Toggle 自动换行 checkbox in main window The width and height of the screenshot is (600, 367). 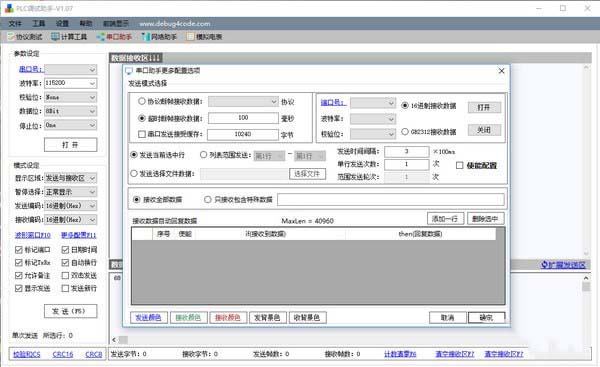pyautogui.click(x=65, y=263)
